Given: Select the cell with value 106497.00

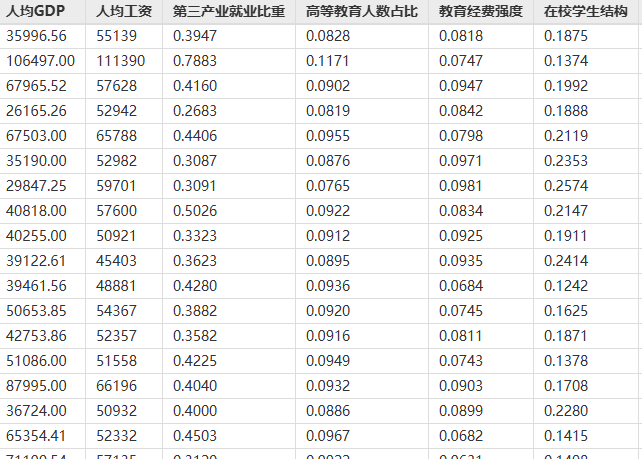Looking at the screenshot, I should tap(40, 61).
